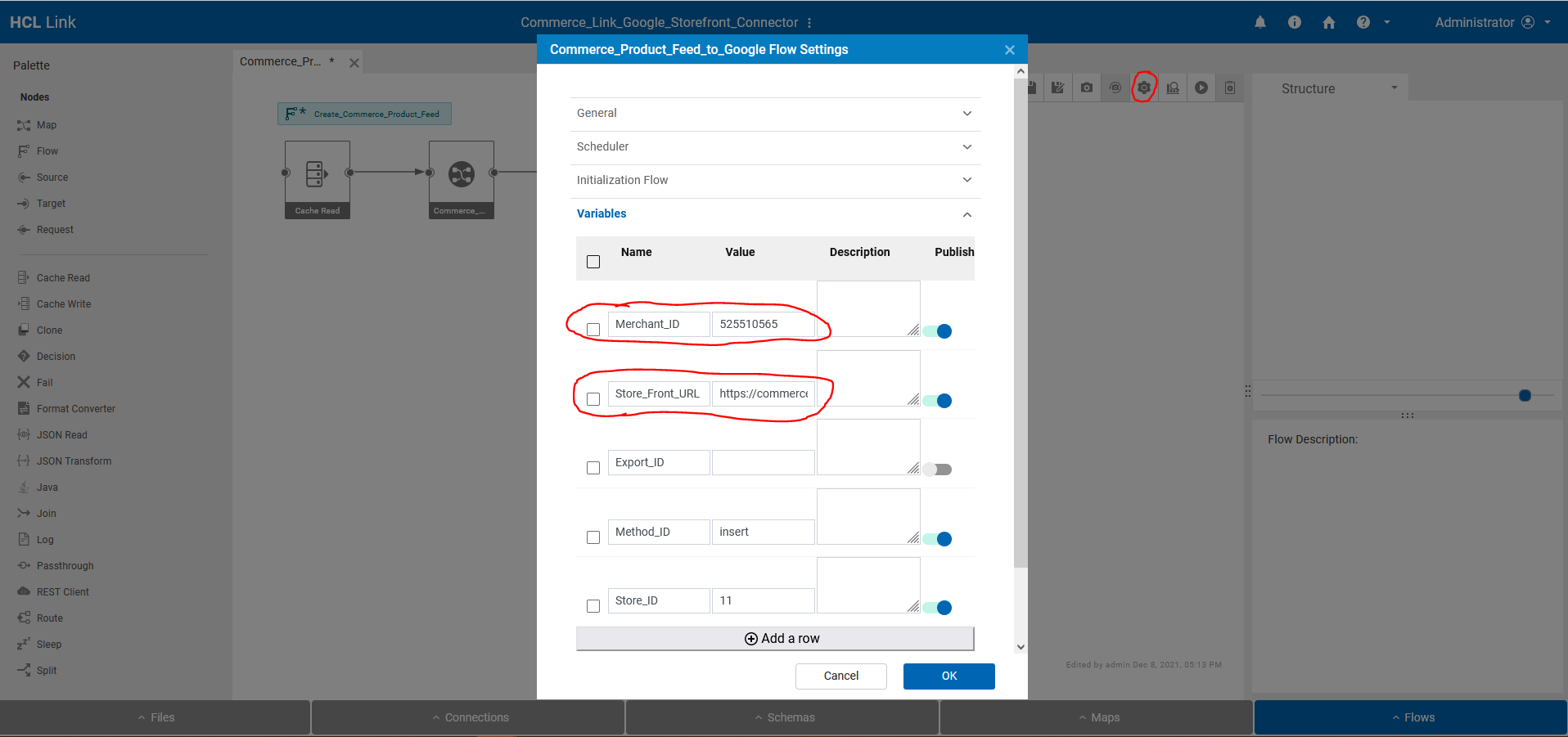Expand the Files bottom panel
Image resolution: width=1568 pixels, height=737 pixels.
pos(155,717)
